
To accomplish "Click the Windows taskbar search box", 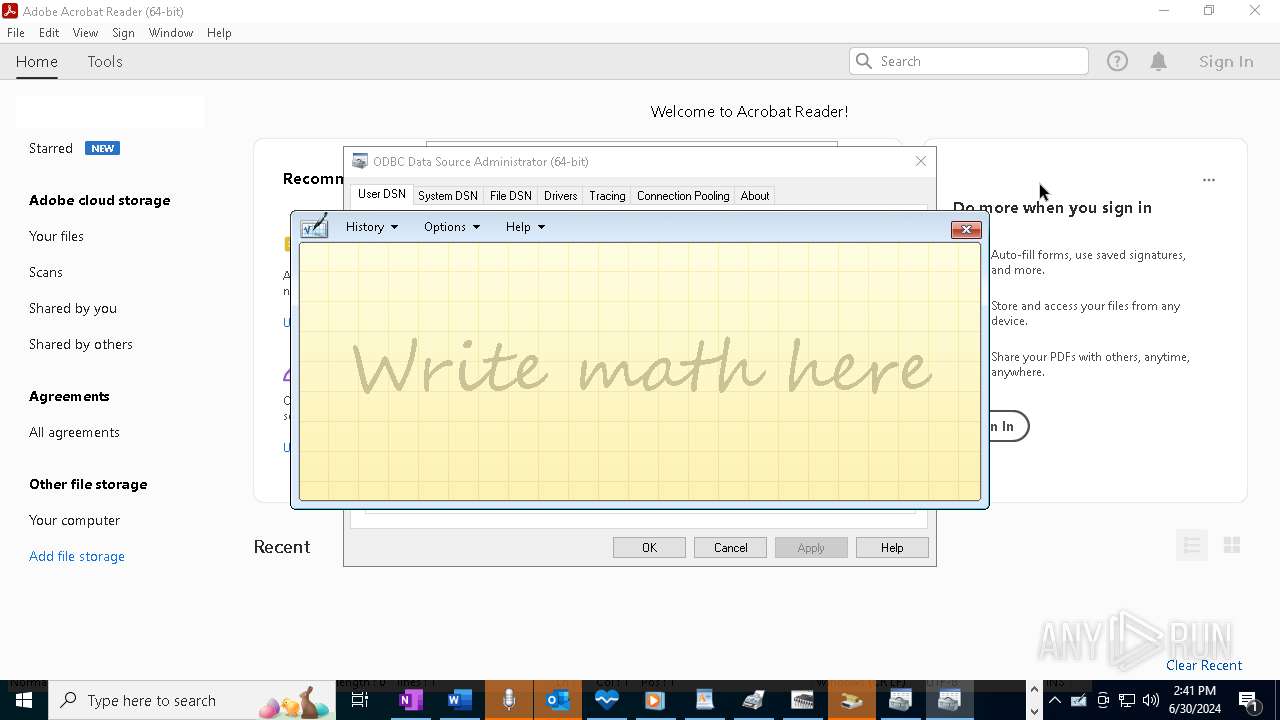I will [191, 700].
